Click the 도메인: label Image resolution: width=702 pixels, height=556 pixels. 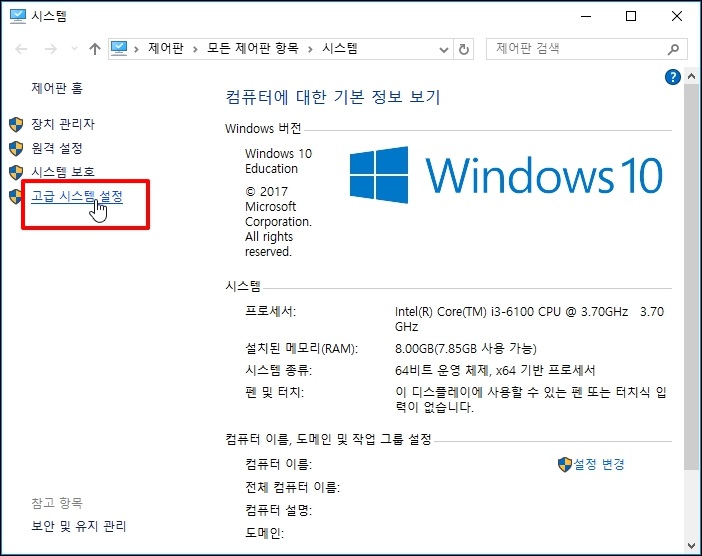264,533
